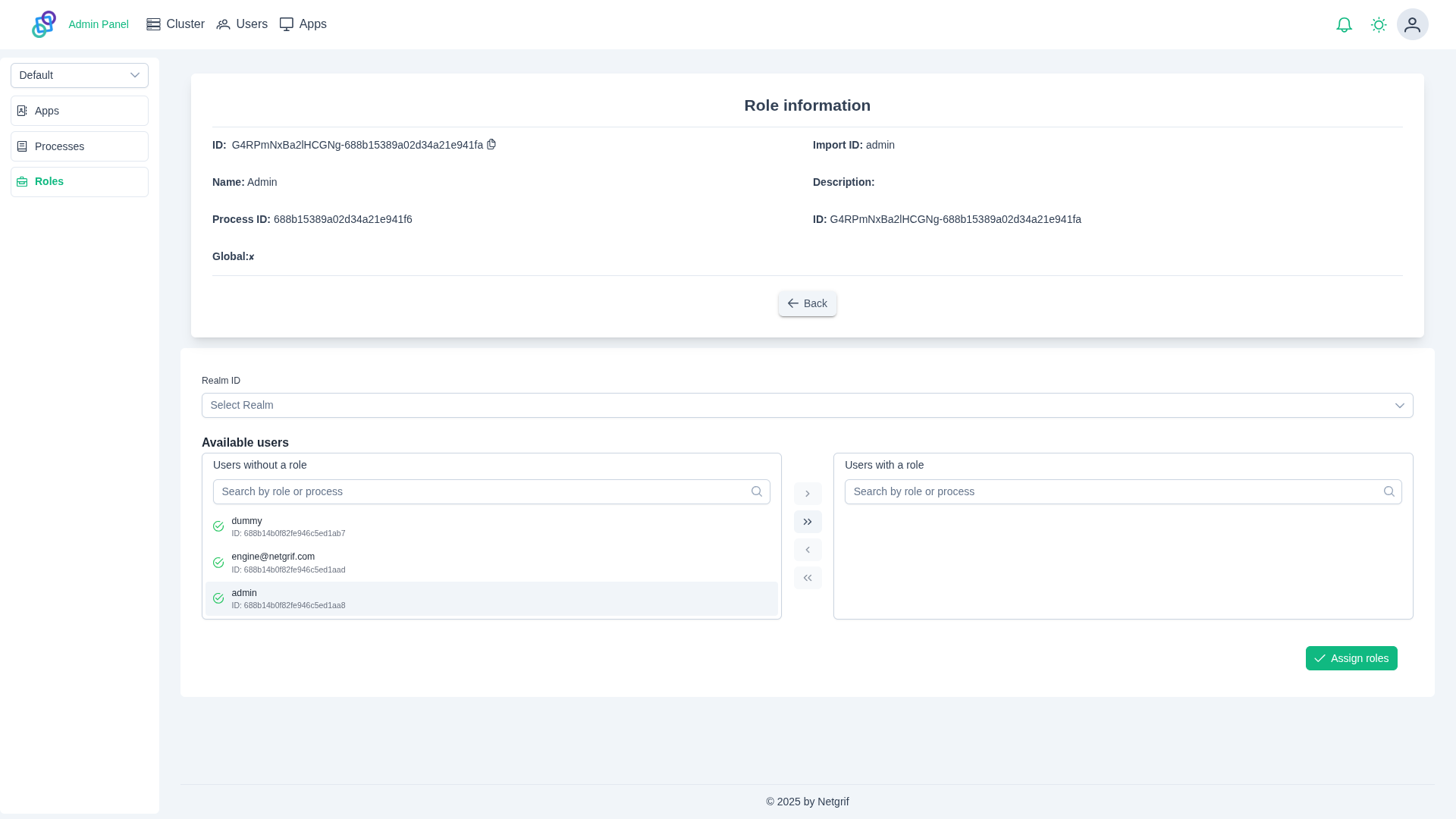
Task: Open the user profile avatar
Action: 1412,25
